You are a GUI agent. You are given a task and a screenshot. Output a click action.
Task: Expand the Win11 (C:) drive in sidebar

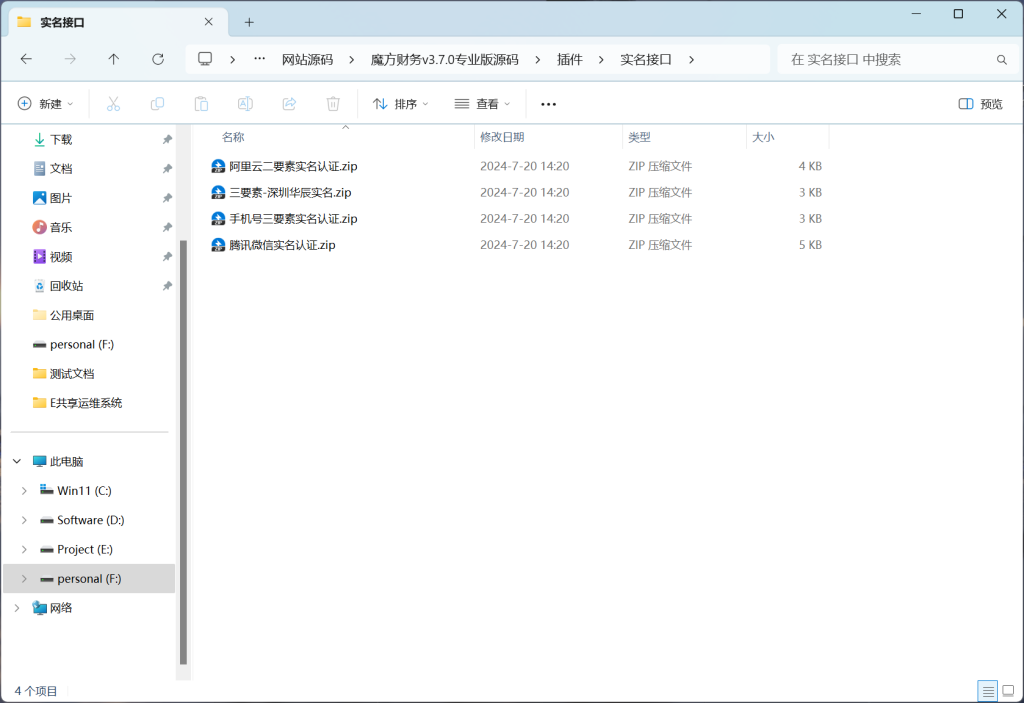[x=23, y=490]
